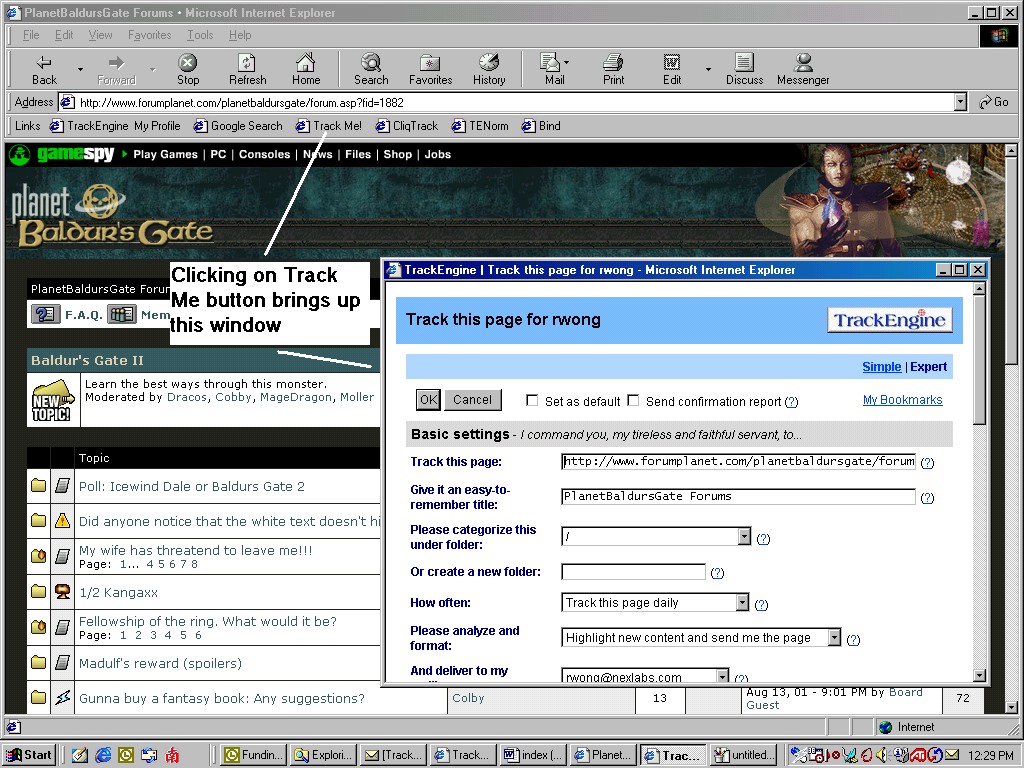Open the deliver to email dropdown

[x=723, y=675]
